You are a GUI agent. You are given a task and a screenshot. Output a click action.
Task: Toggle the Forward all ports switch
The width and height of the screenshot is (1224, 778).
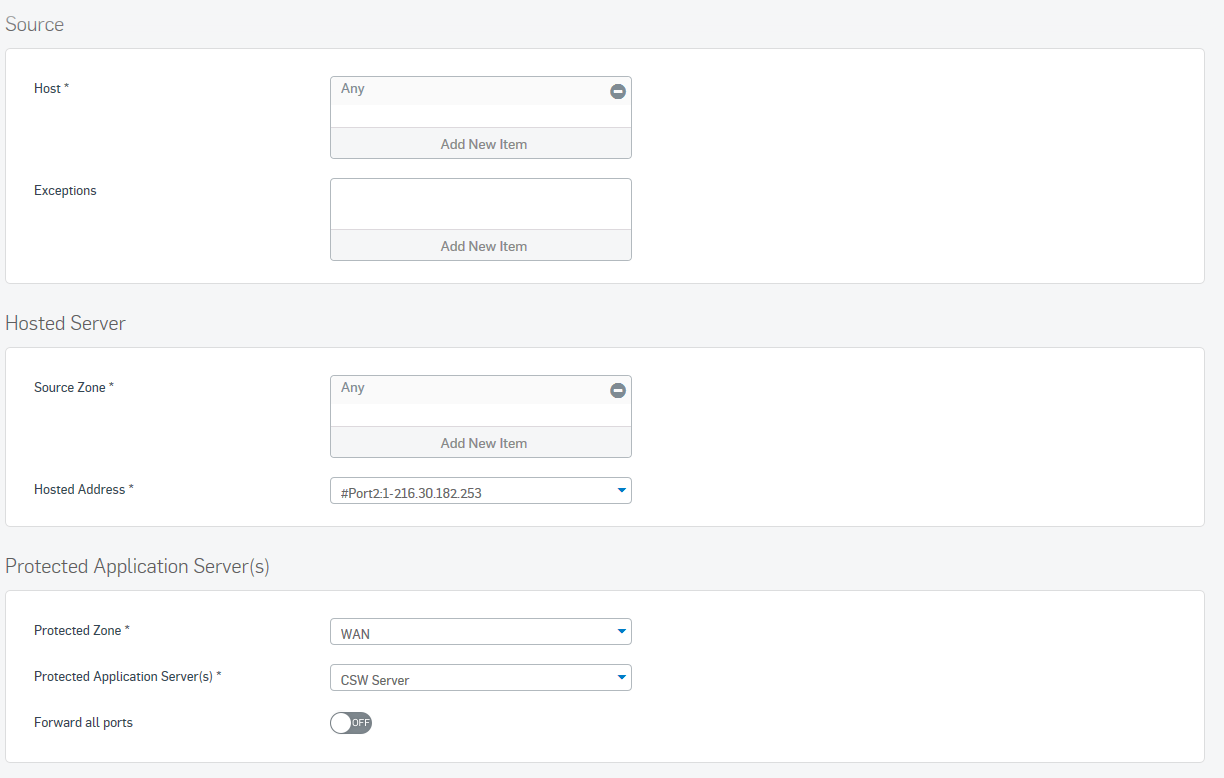(x=351, y=722)
